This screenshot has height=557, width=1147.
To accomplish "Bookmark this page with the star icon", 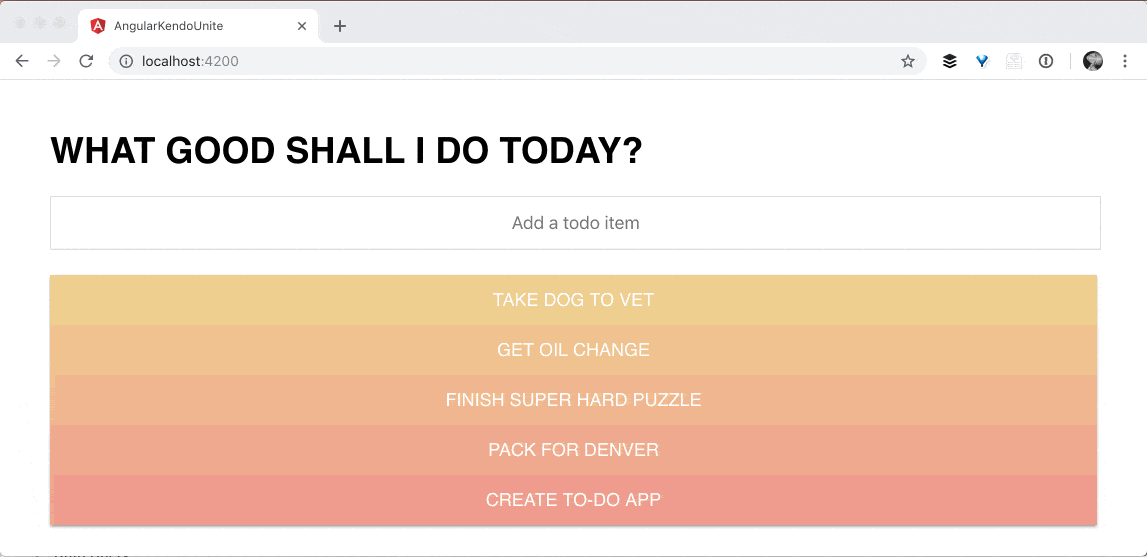I will click(908, 61).
